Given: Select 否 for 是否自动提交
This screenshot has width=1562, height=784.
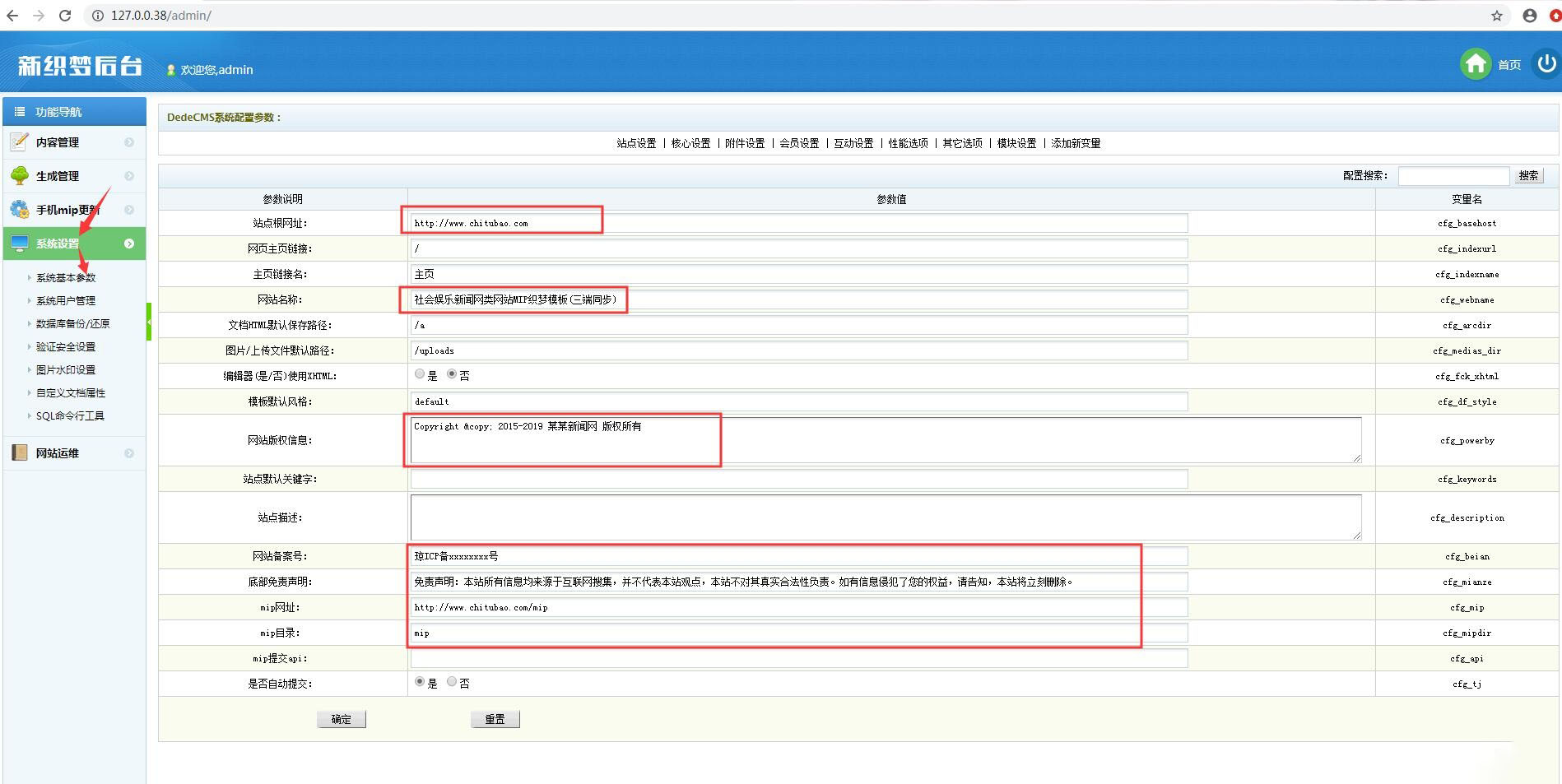Looking at the screenshot, I should click(x=452, y=682).
